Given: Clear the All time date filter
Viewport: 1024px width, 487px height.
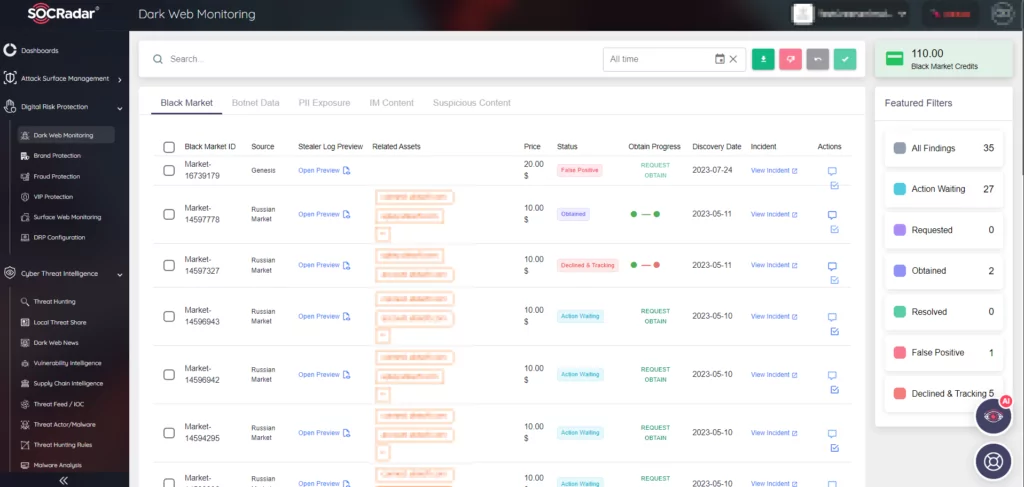Looking at the screenshot, I should 733,59.
